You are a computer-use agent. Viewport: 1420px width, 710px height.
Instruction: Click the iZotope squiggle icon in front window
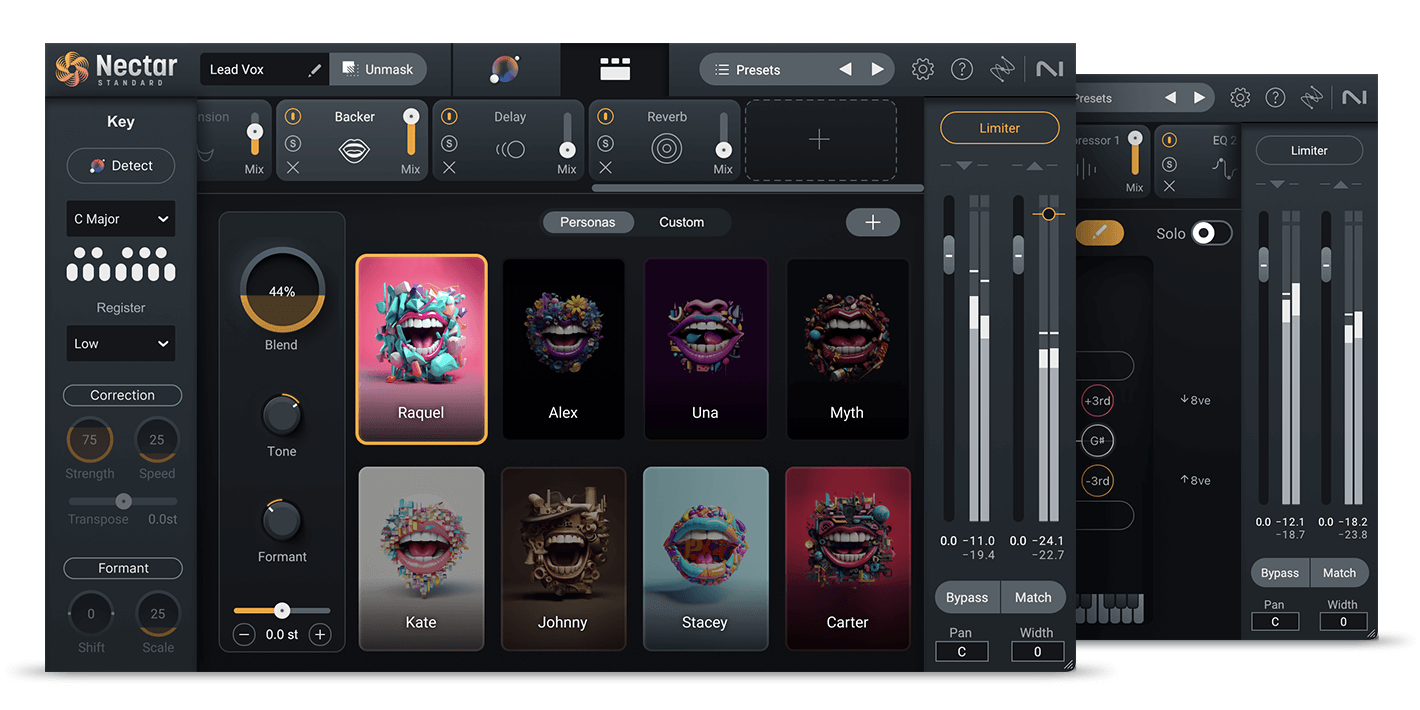[x=1002, y=69]
